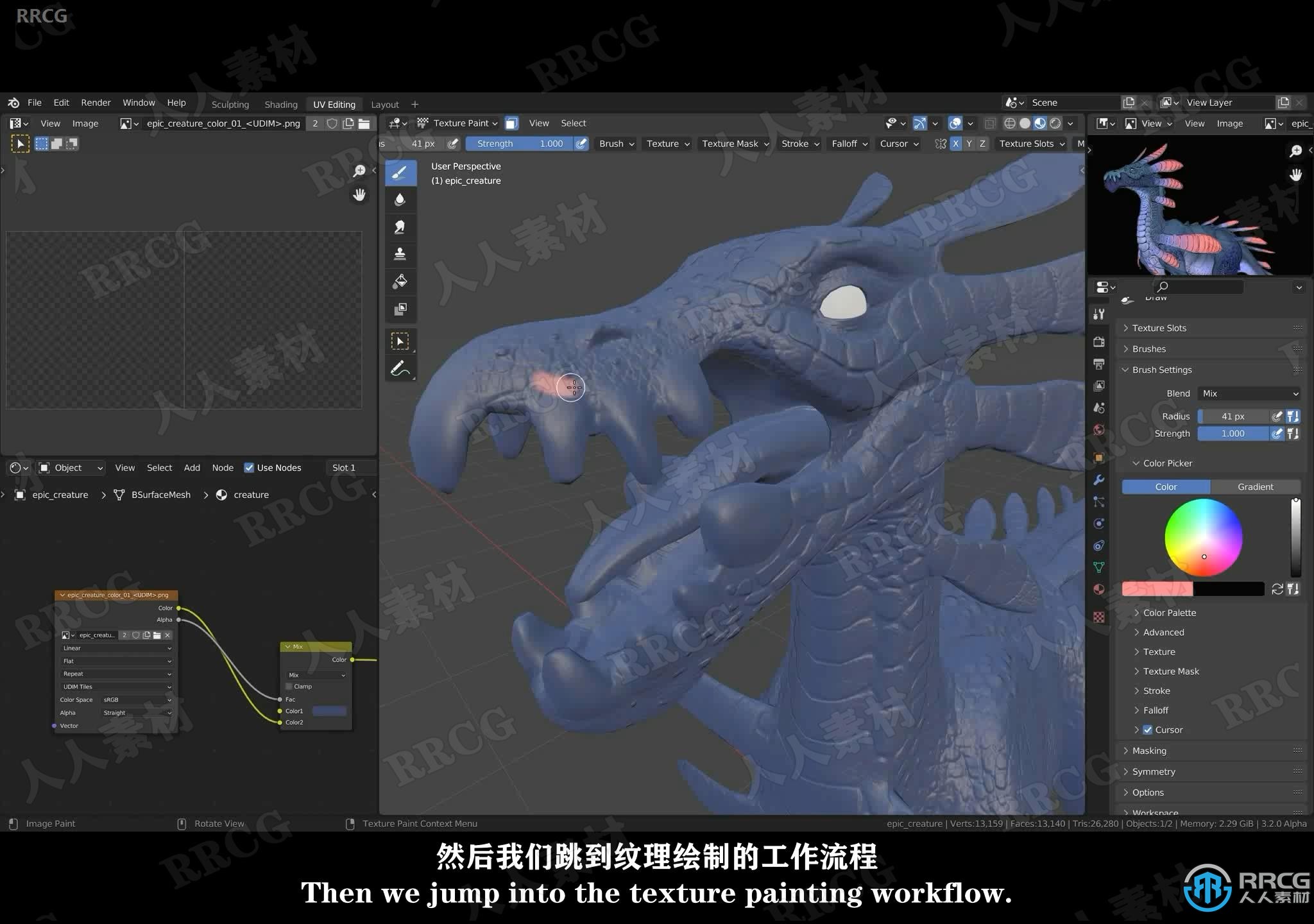Select the Soften/Blur brush tool
The width and height of the screenshot is (1314, 924).
pos(398,200)
